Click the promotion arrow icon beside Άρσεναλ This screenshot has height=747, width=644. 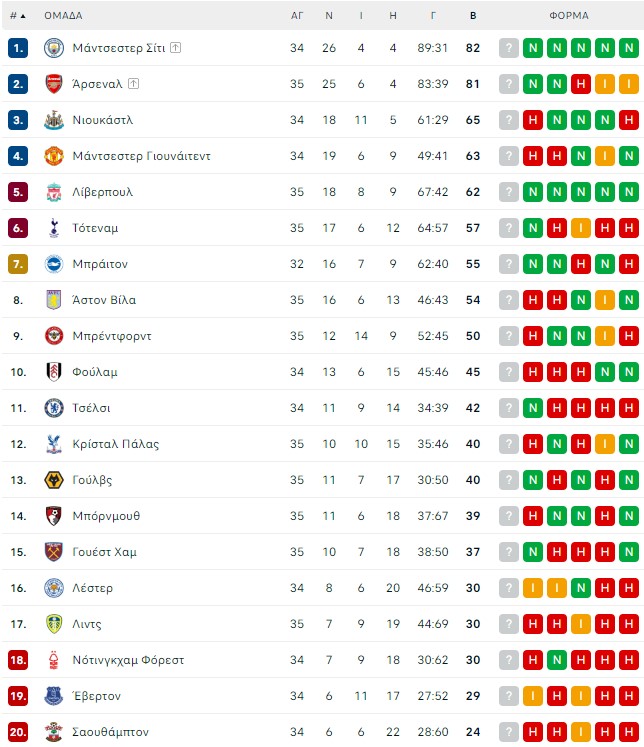tap(133, 84)
